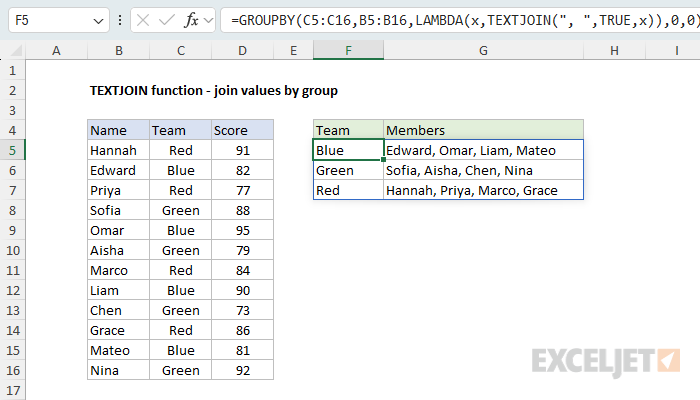Click 'Edward, Omar, Liam, Mateo' cell
This screenshot has width=700, height=400.
point(483,150)
